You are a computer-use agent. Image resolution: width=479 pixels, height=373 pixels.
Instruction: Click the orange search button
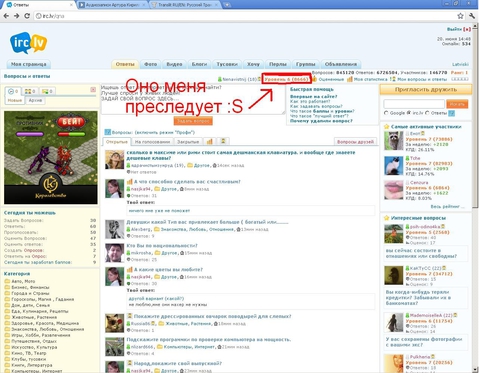pos(457,104)
